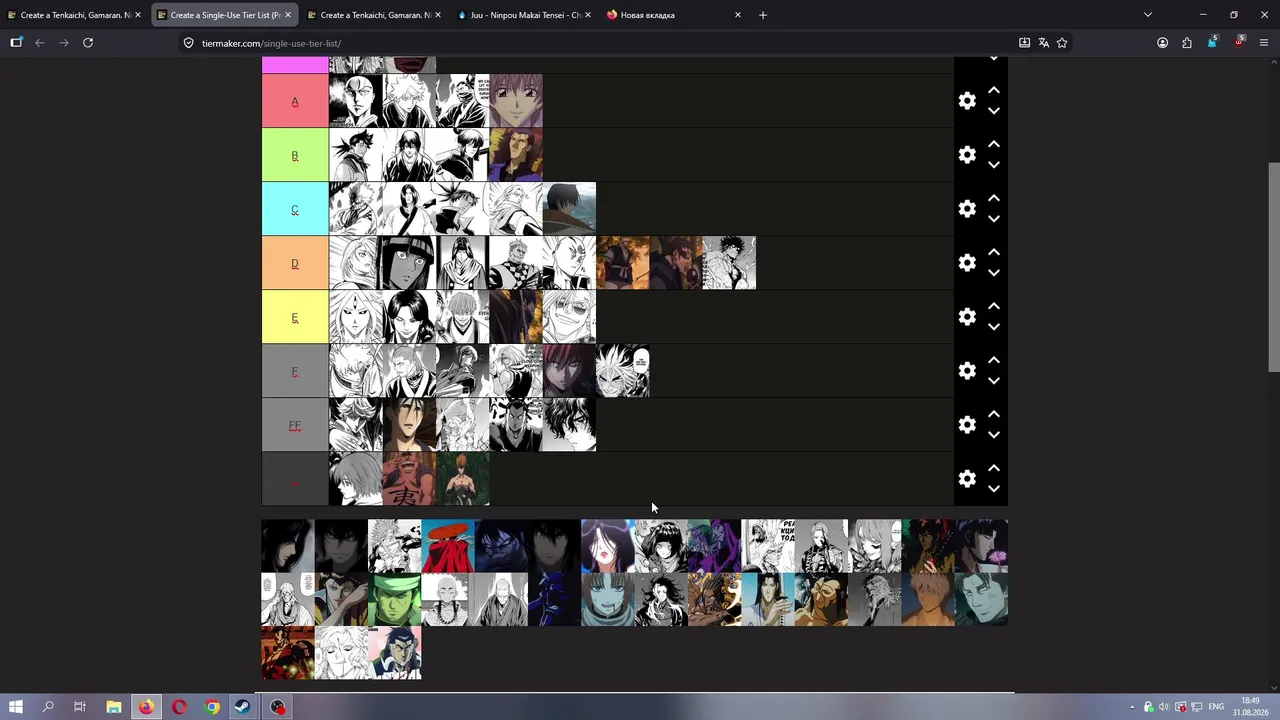Move tier C row up

point(994,198)
